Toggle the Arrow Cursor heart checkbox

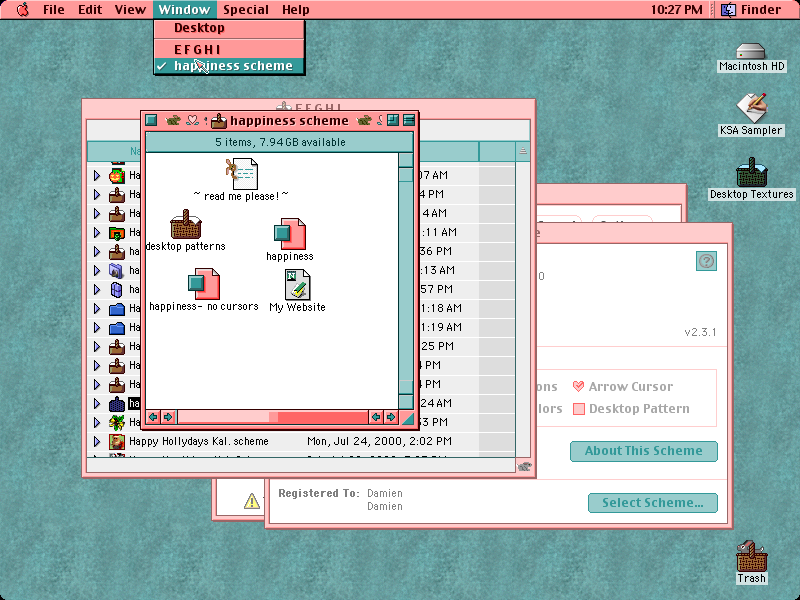[578, 386]
